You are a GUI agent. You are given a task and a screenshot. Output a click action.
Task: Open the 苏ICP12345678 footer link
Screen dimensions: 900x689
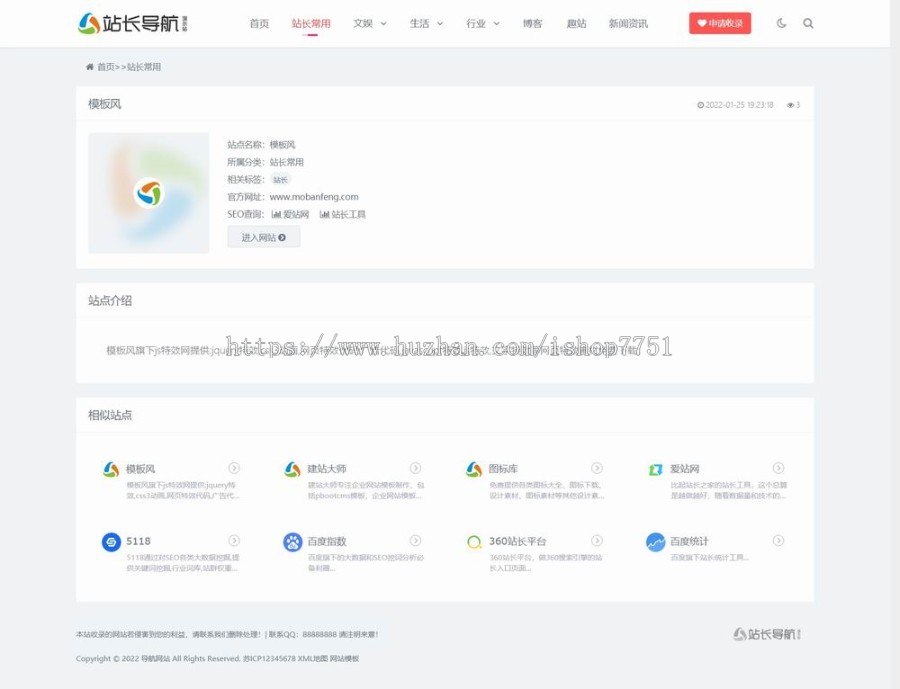269,659
